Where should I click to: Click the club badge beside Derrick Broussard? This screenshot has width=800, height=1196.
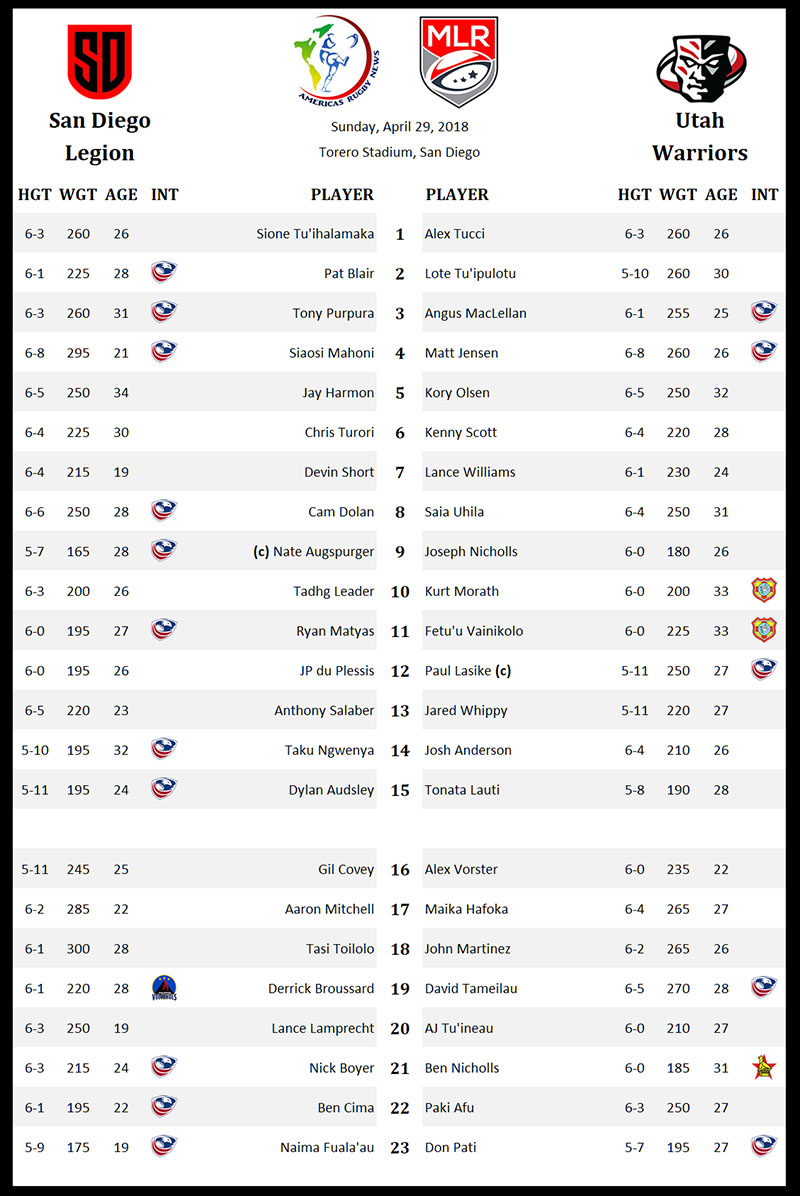(x=164, y=988)
